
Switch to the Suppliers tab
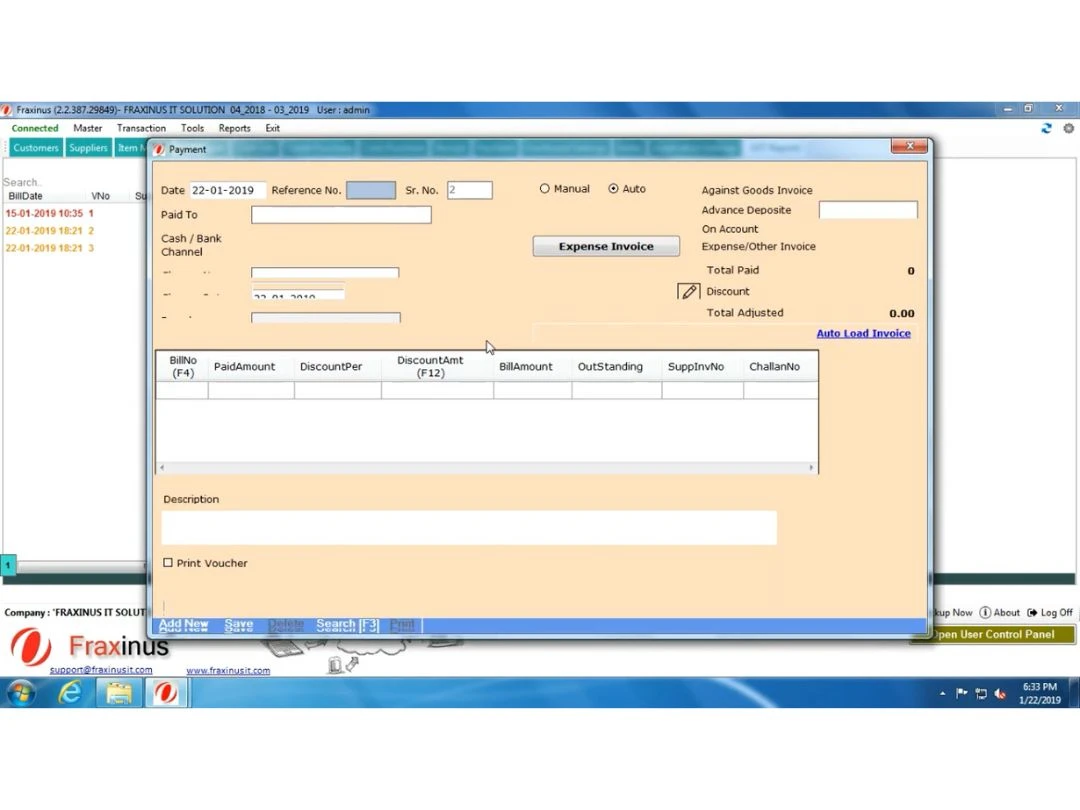pos(88,148)
